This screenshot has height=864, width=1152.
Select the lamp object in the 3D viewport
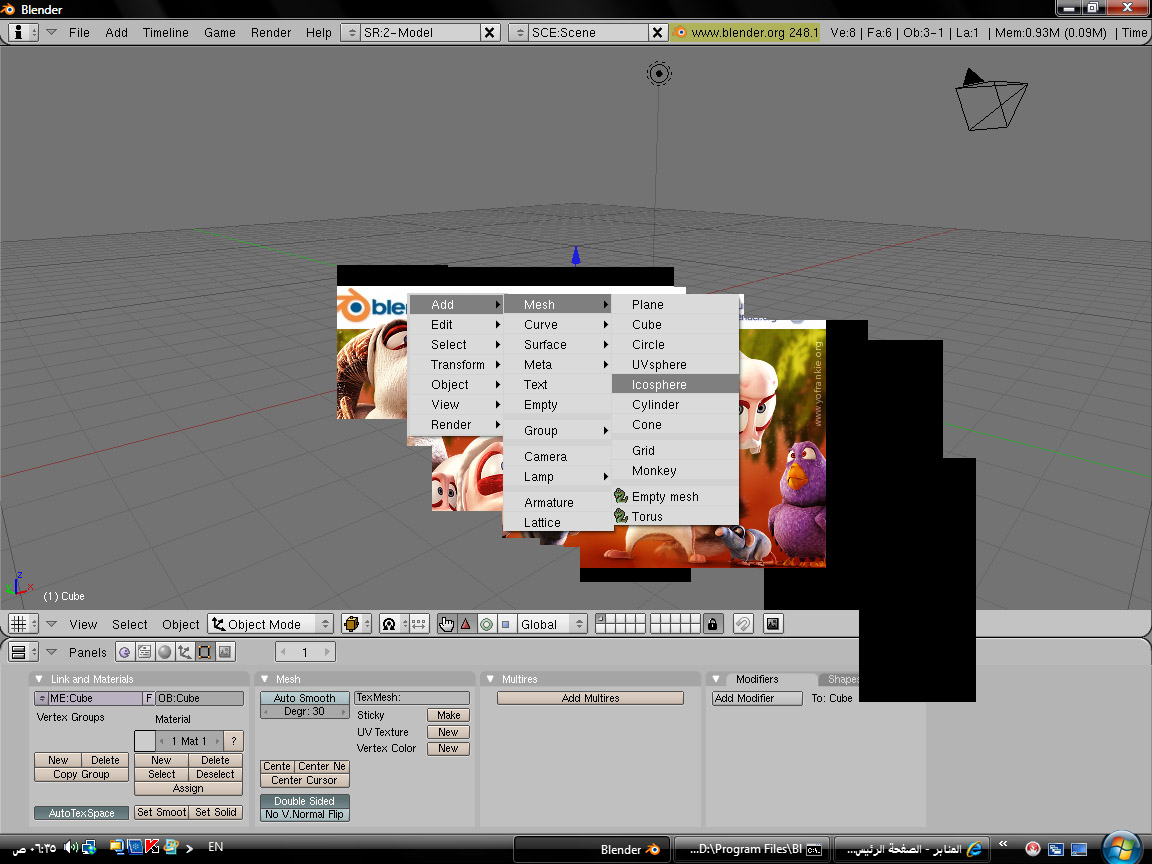coord(659,73)
